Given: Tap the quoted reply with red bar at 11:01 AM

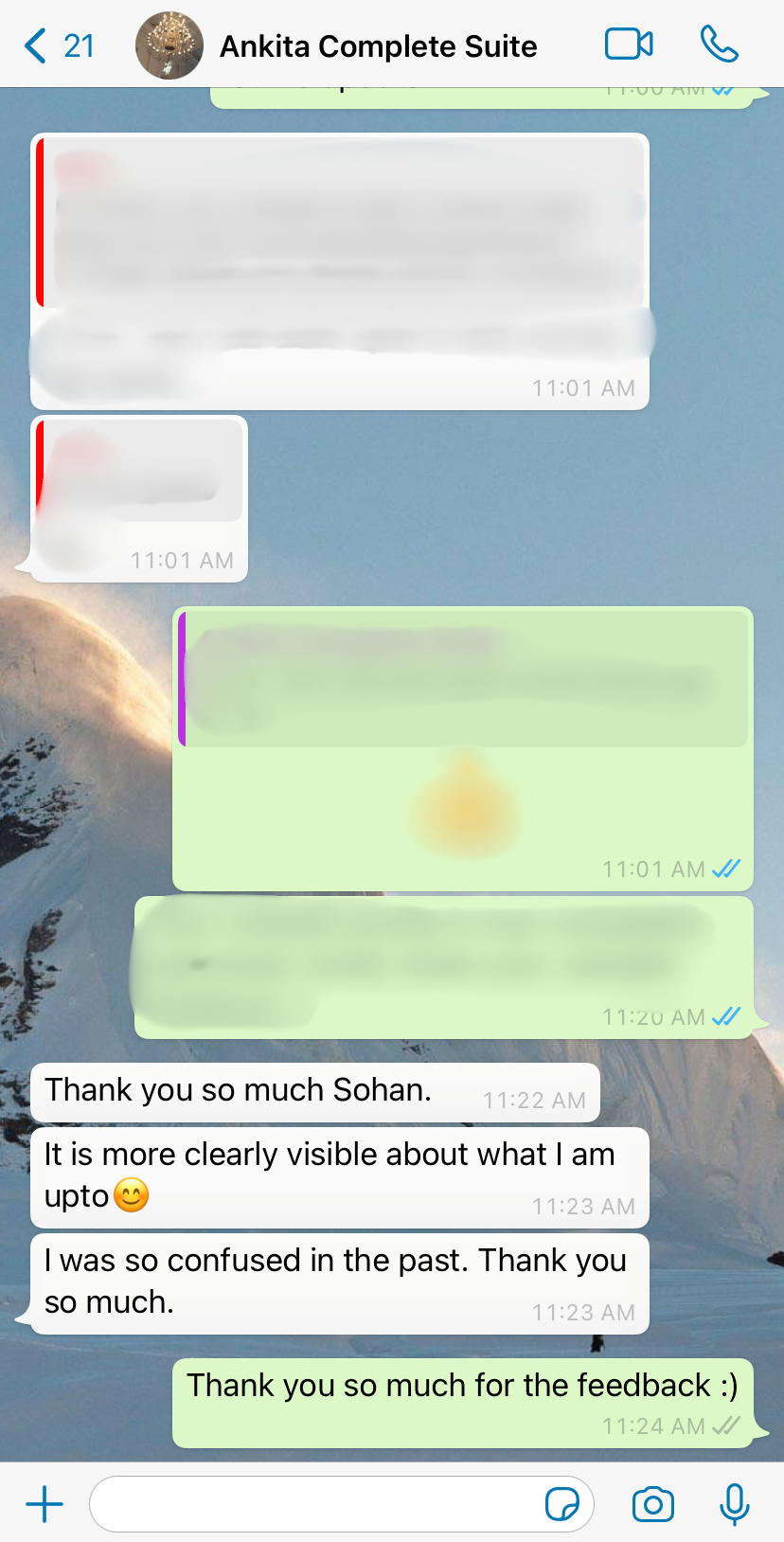Looking at the screenshot, I should pyautogui.click(x=340, y=272).
